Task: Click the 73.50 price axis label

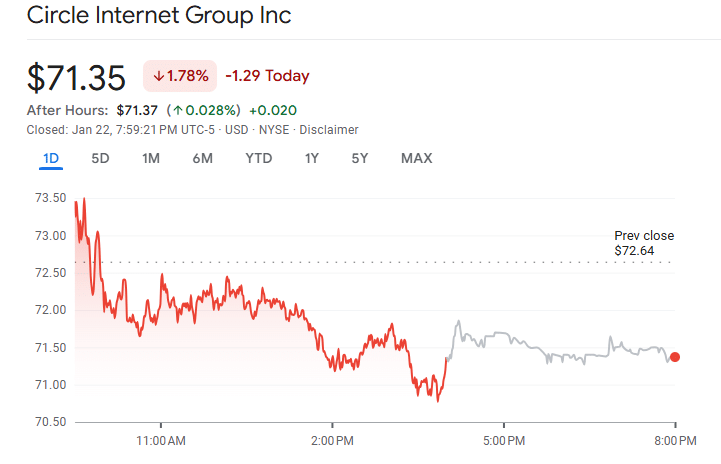Action: click(49, 198)
